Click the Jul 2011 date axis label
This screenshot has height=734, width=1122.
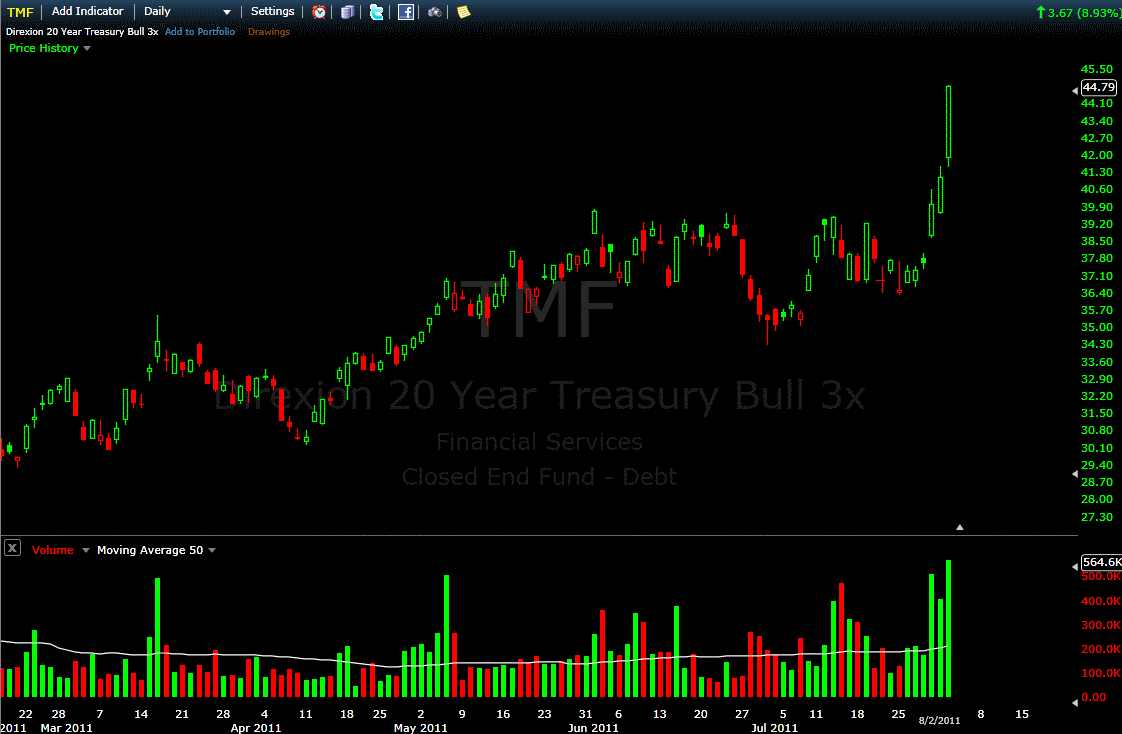[x=774, y=728]
